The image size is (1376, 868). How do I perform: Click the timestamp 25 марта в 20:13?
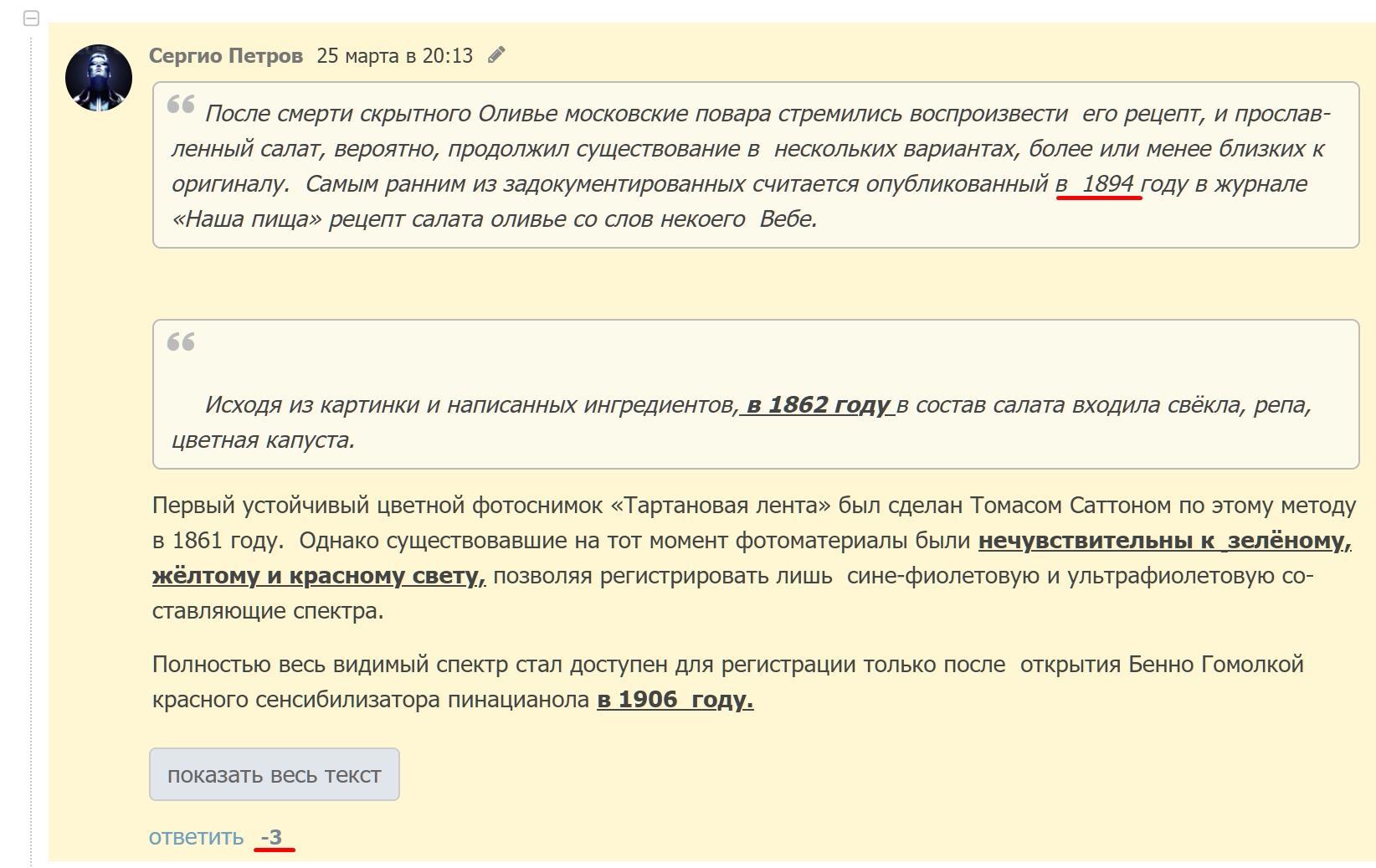[394, 56]
